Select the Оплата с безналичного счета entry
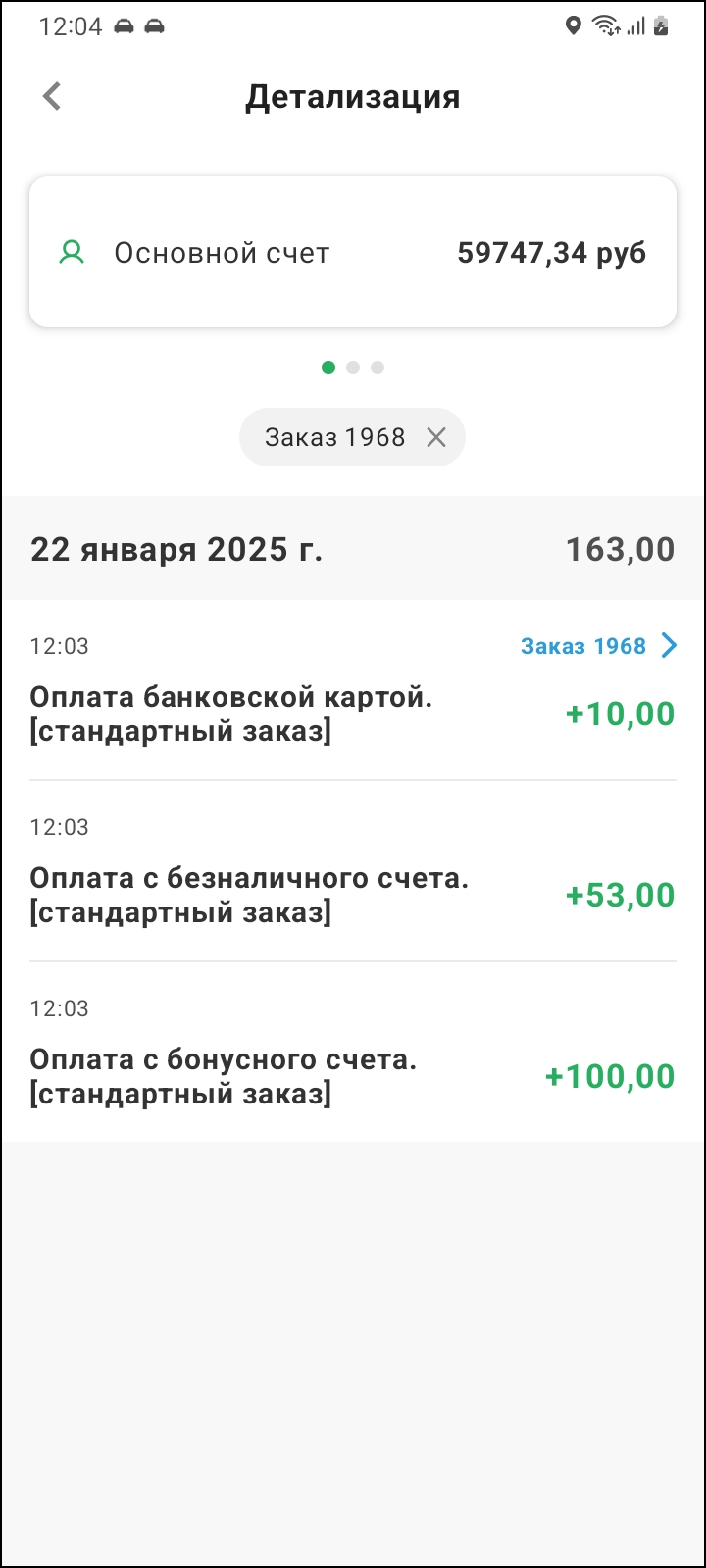The image size is (706, 1568). coord(249,895)
